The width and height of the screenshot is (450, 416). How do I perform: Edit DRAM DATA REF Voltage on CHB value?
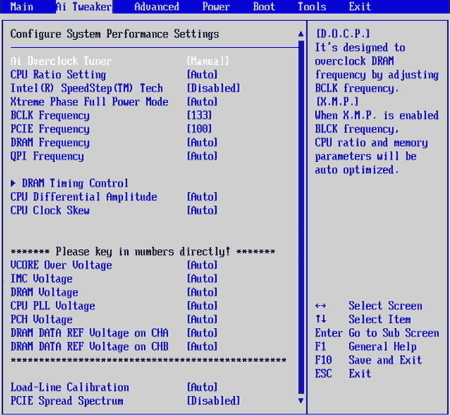click(202, 347)
